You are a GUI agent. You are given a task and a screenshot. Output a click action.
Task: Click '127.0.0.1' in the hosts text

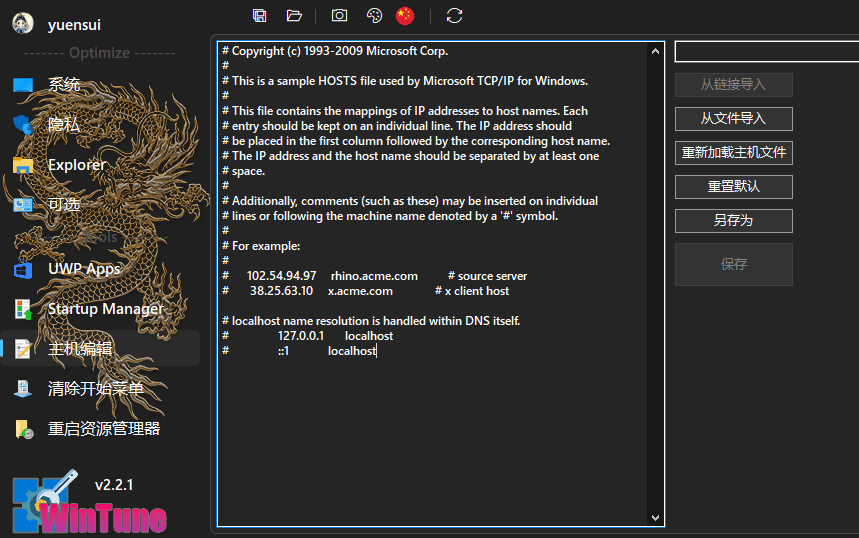pos(301,336)
